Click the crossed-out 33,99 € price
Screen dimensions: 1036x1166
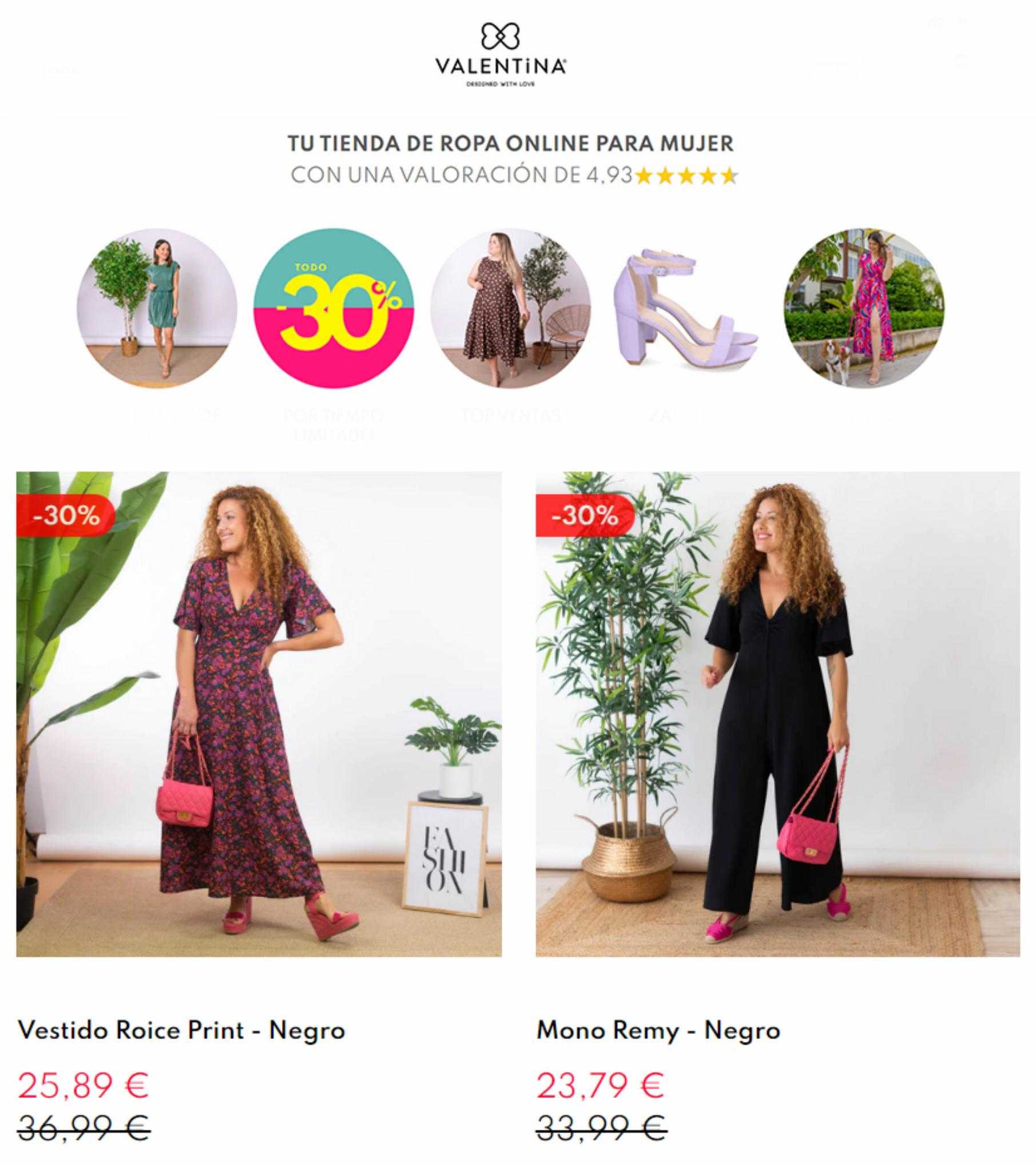click(x=602, y=1127)
